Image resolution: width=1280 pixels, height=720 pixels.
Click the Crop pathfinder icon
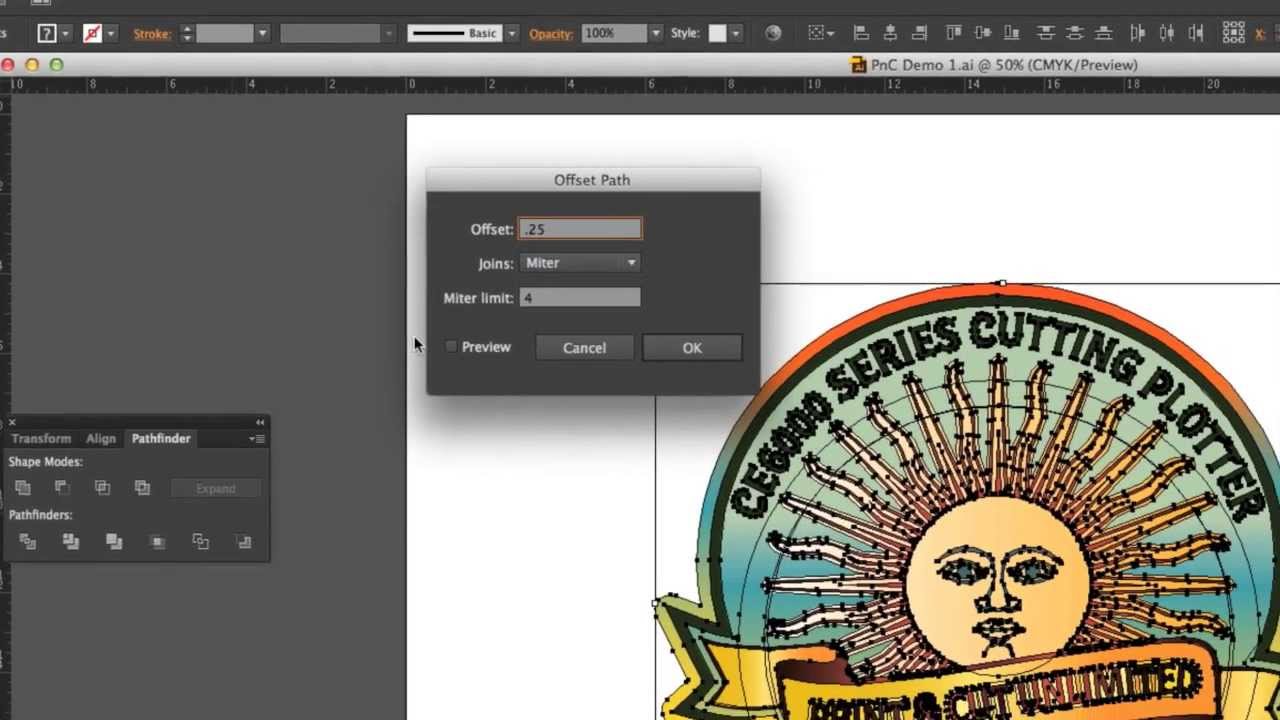click(x=157, y=541)
